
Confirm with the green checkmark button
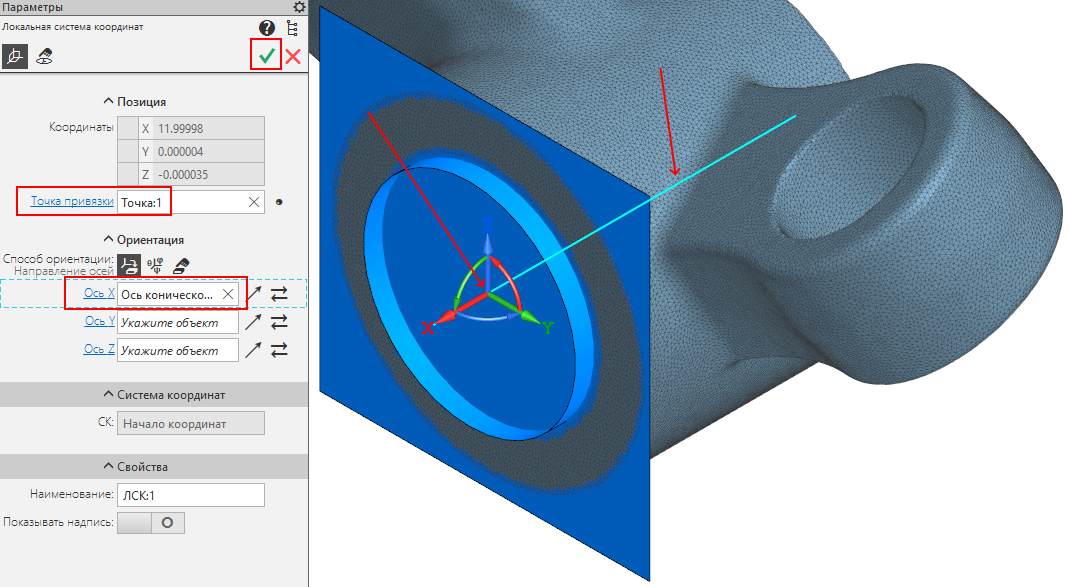[267, 56]
